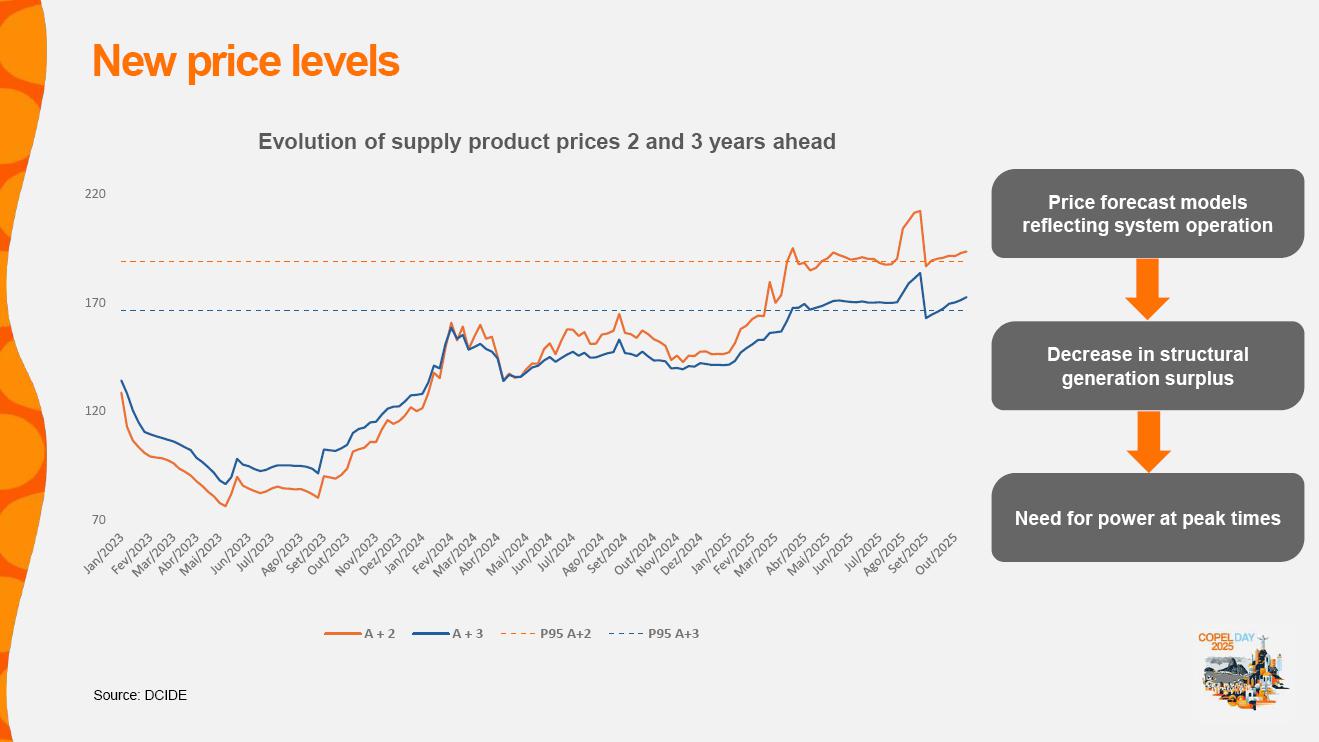1319x742 pixels.
Task: Click the 170 y-axis label
Action: tap(95, 303)
